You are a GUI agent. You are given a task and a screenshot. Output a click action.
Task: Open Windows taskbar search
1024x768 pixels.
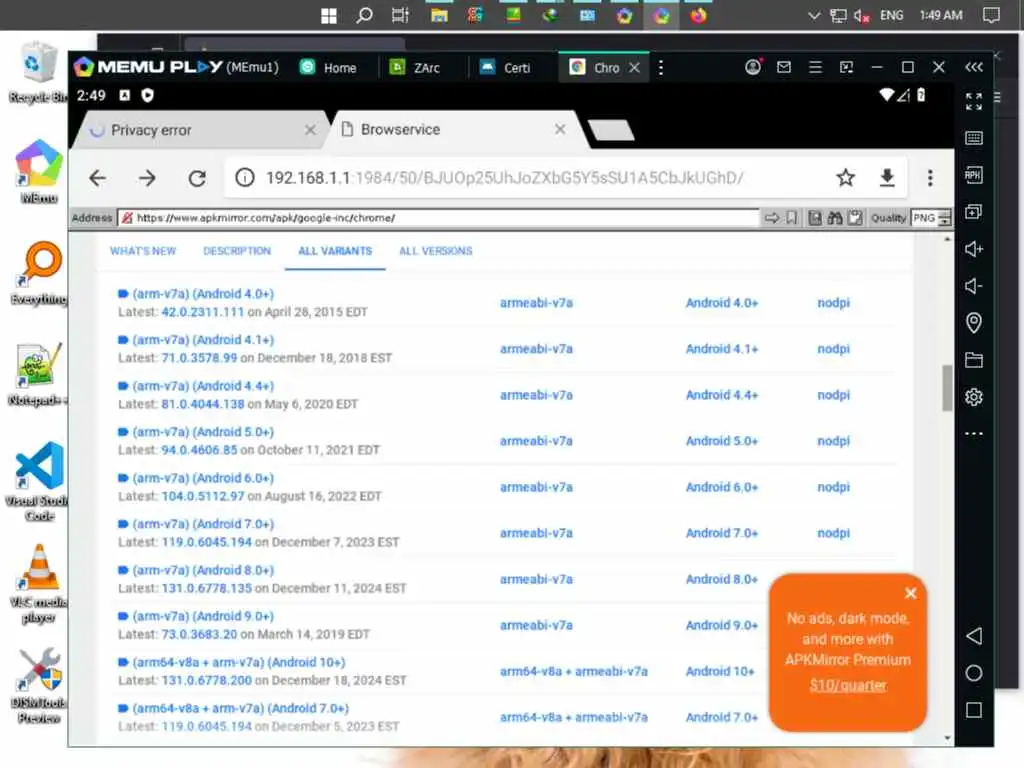point(364,15)
